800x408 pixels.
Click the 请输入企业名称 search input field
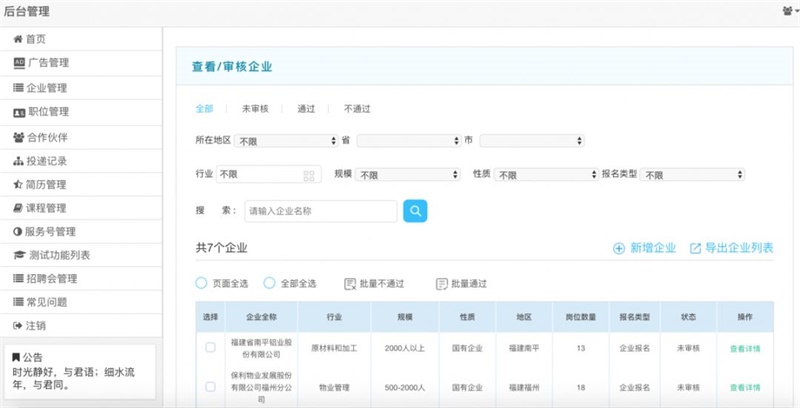tap(320, 211)
